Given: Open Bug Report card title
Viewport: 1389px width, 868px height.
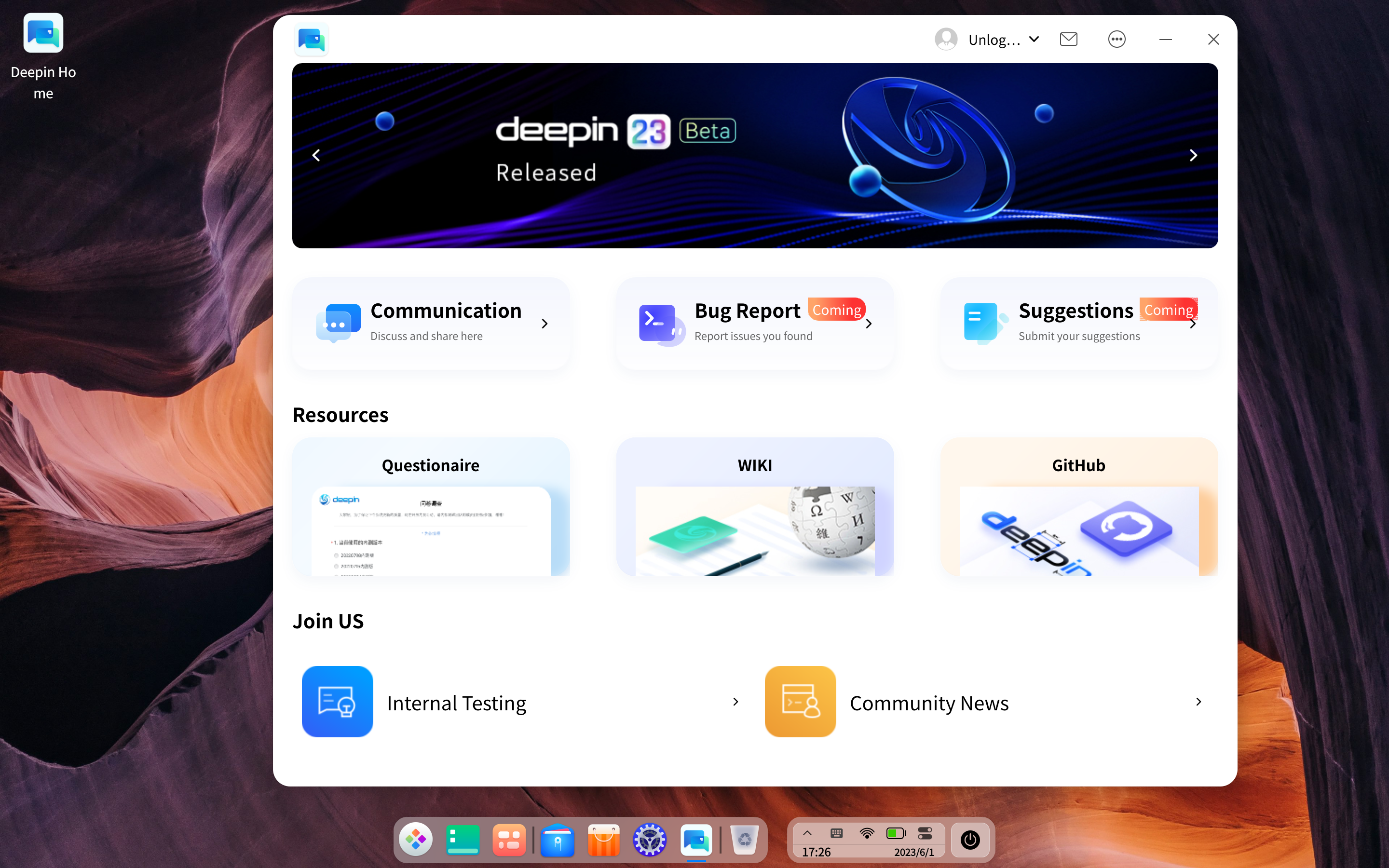Looking at the screenshot, I should click(747, 311).
